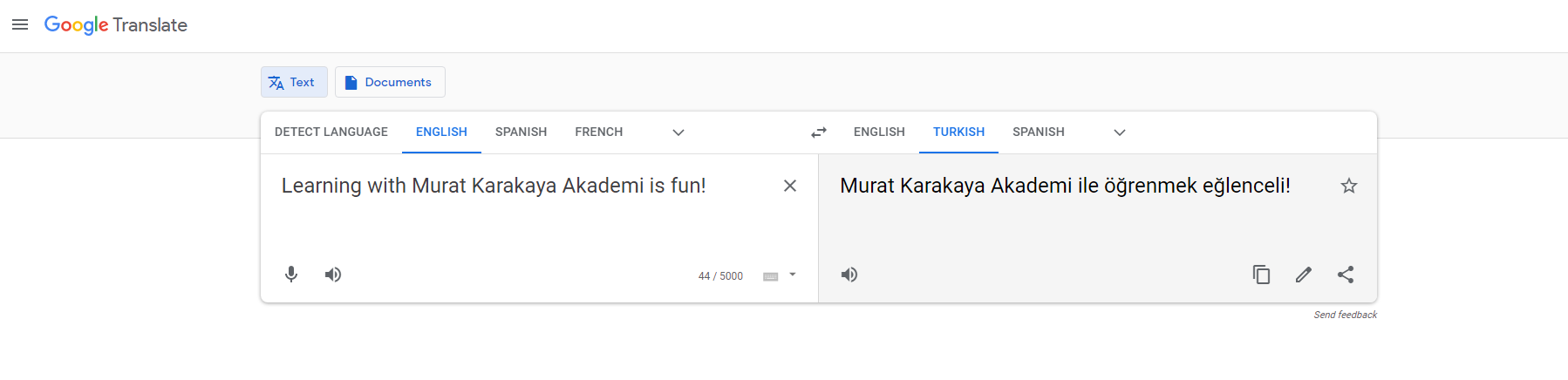Image resolution: width=1568 pixels, height=380 pixels.
Task: Open the main hamburger menu
Action: click(20, 24)
